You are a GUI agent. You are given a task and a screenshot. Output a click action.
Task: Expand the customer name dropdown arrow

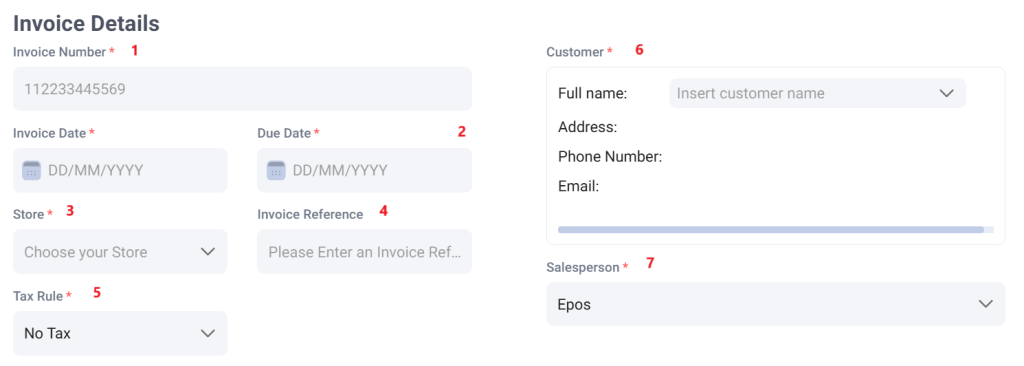(x=947, y=93)
